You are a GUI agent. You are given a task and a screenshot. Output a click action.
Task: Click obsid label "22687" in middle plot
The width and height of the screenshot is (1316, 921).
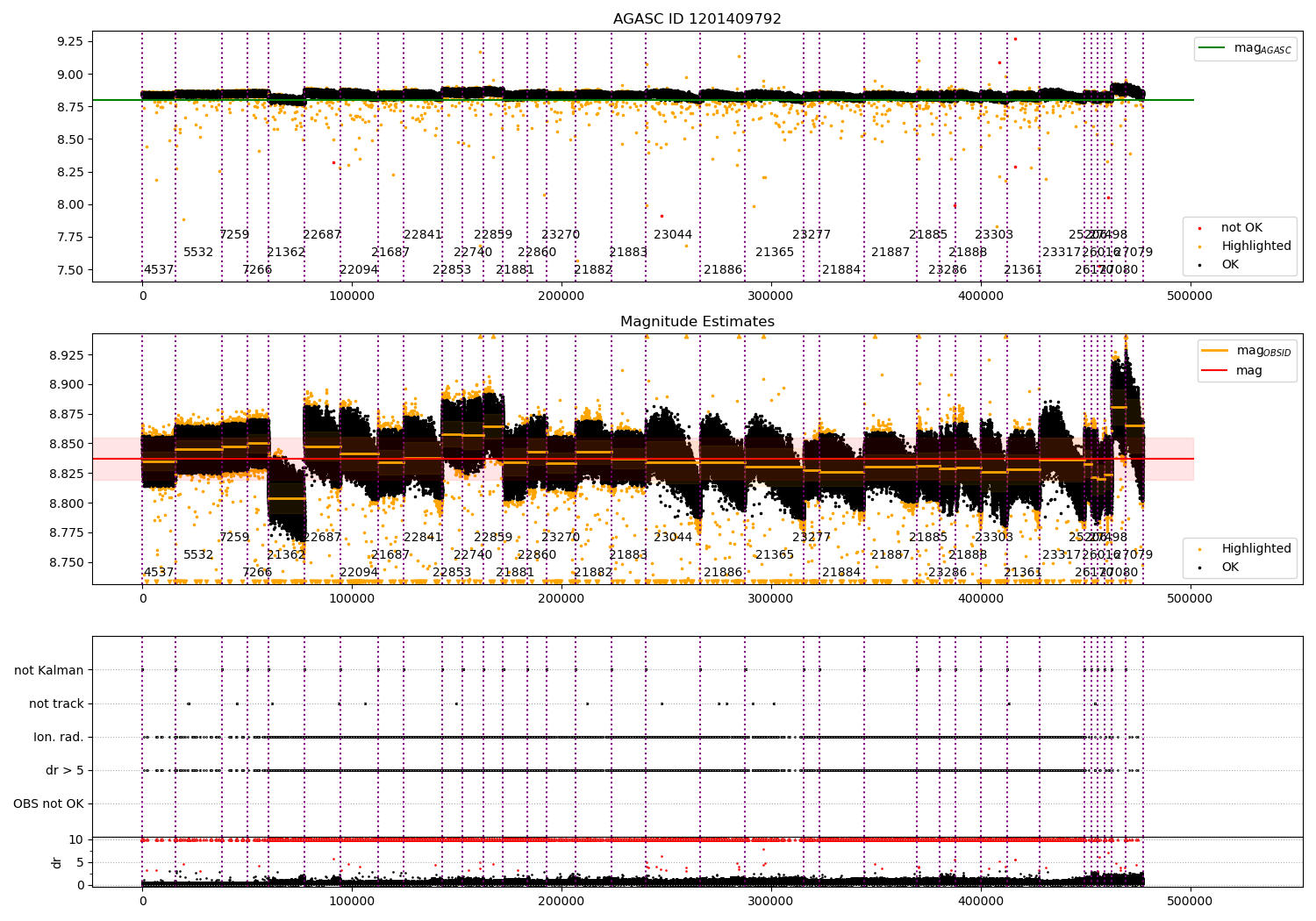click(322, 537)
